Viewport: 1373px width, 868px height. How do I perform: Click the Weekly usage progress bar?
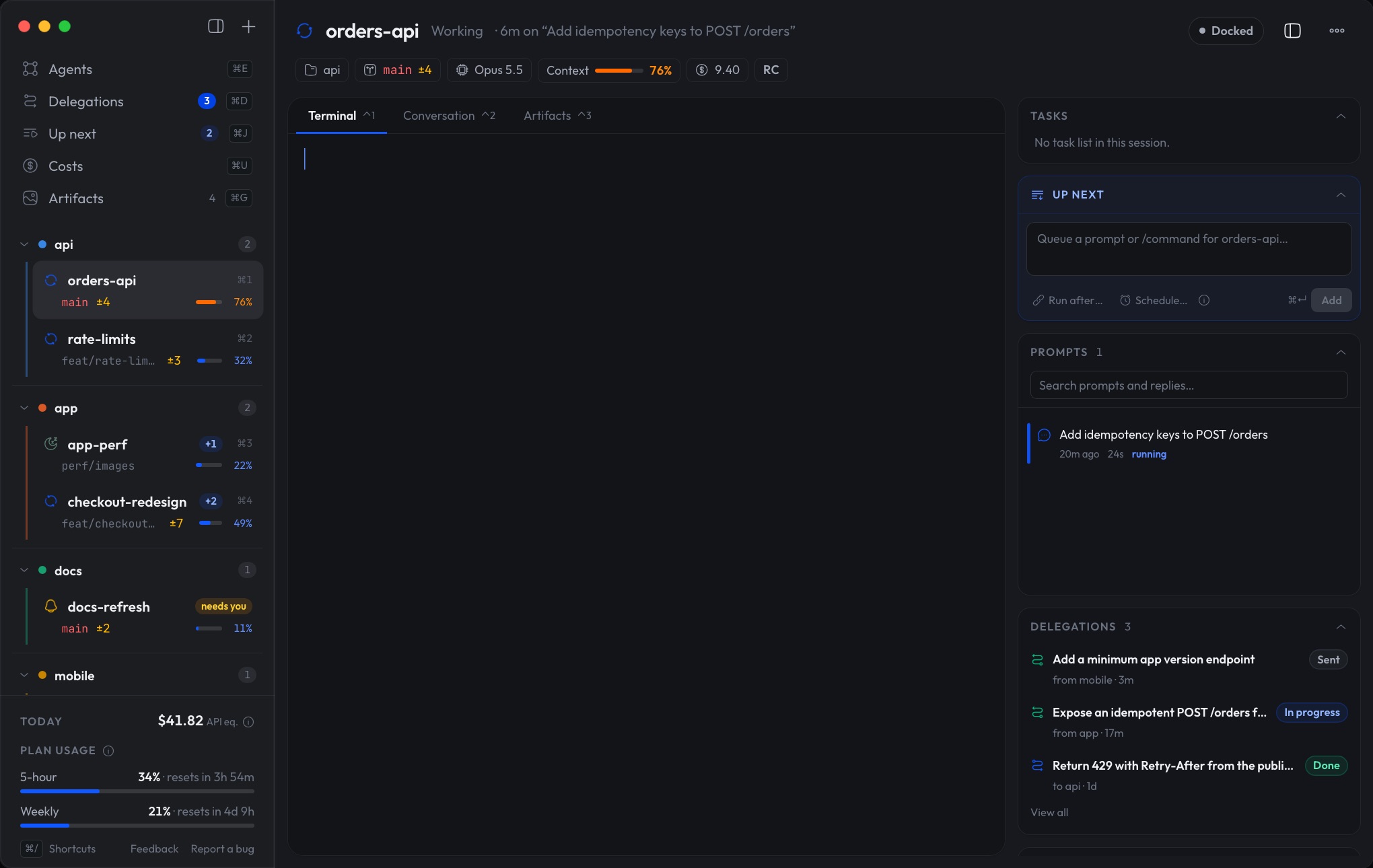coord(137,826)
